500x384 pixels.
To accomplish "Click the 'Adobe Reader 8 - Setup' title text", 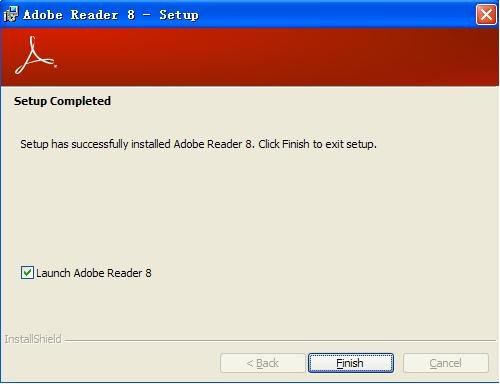I will tap(111, 15).
